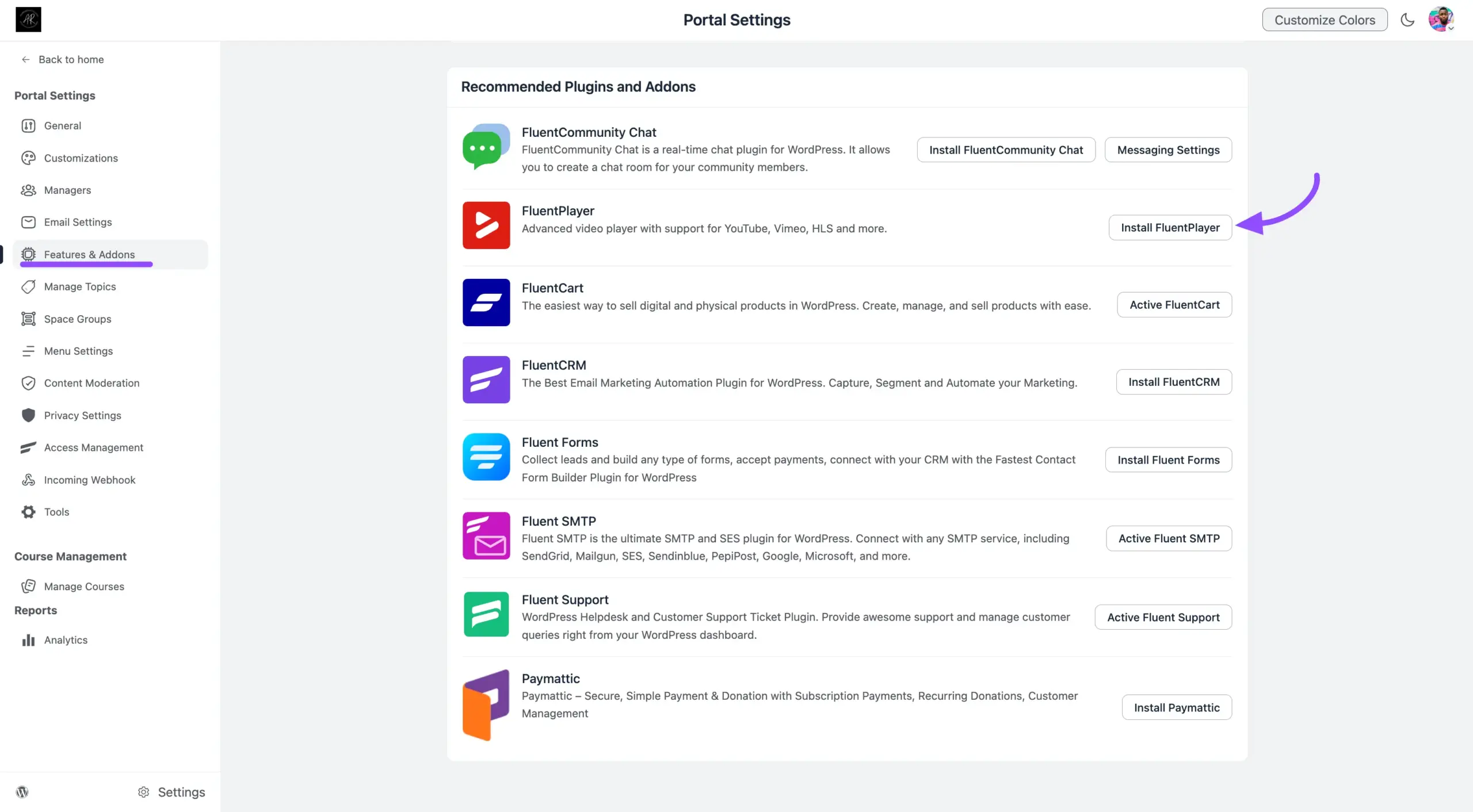
Task: Open Managers settings label
Action: [x=67, y=190]
